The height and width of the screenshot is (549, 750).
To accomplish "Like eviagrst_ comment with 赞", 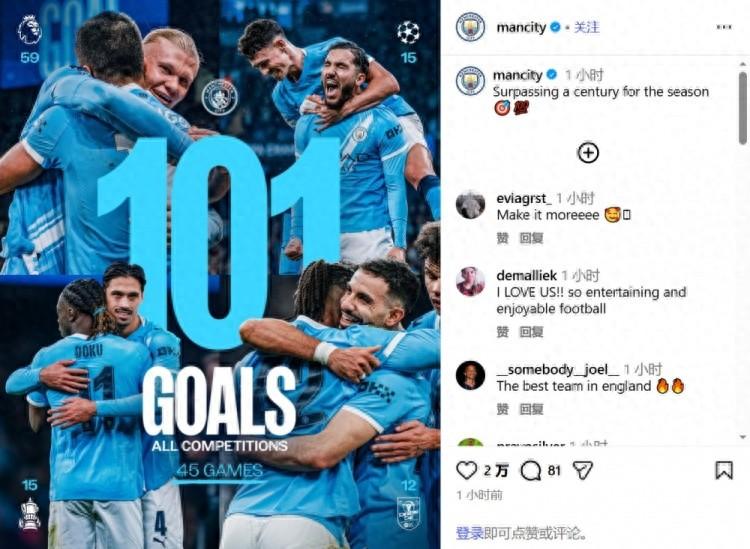I will [x=502, y=238].
